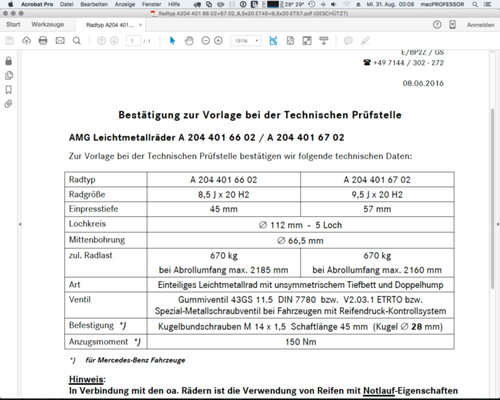Click the '∅ 112 mm - 5 Loch' cell

tap(300, 225)
